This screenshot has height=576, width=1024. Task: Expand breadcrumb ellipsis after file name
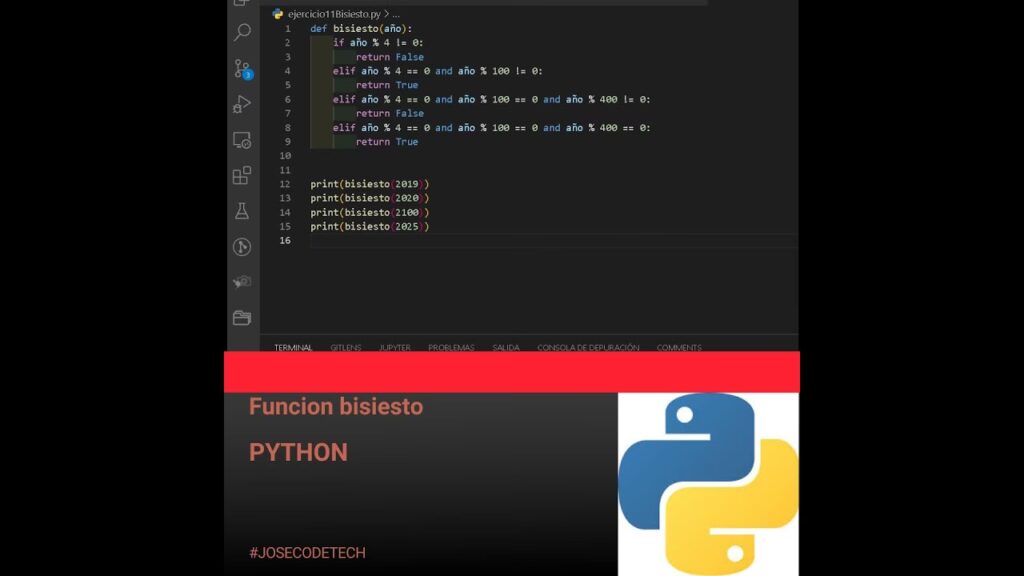pyautogui.click(x=396, y=14)
